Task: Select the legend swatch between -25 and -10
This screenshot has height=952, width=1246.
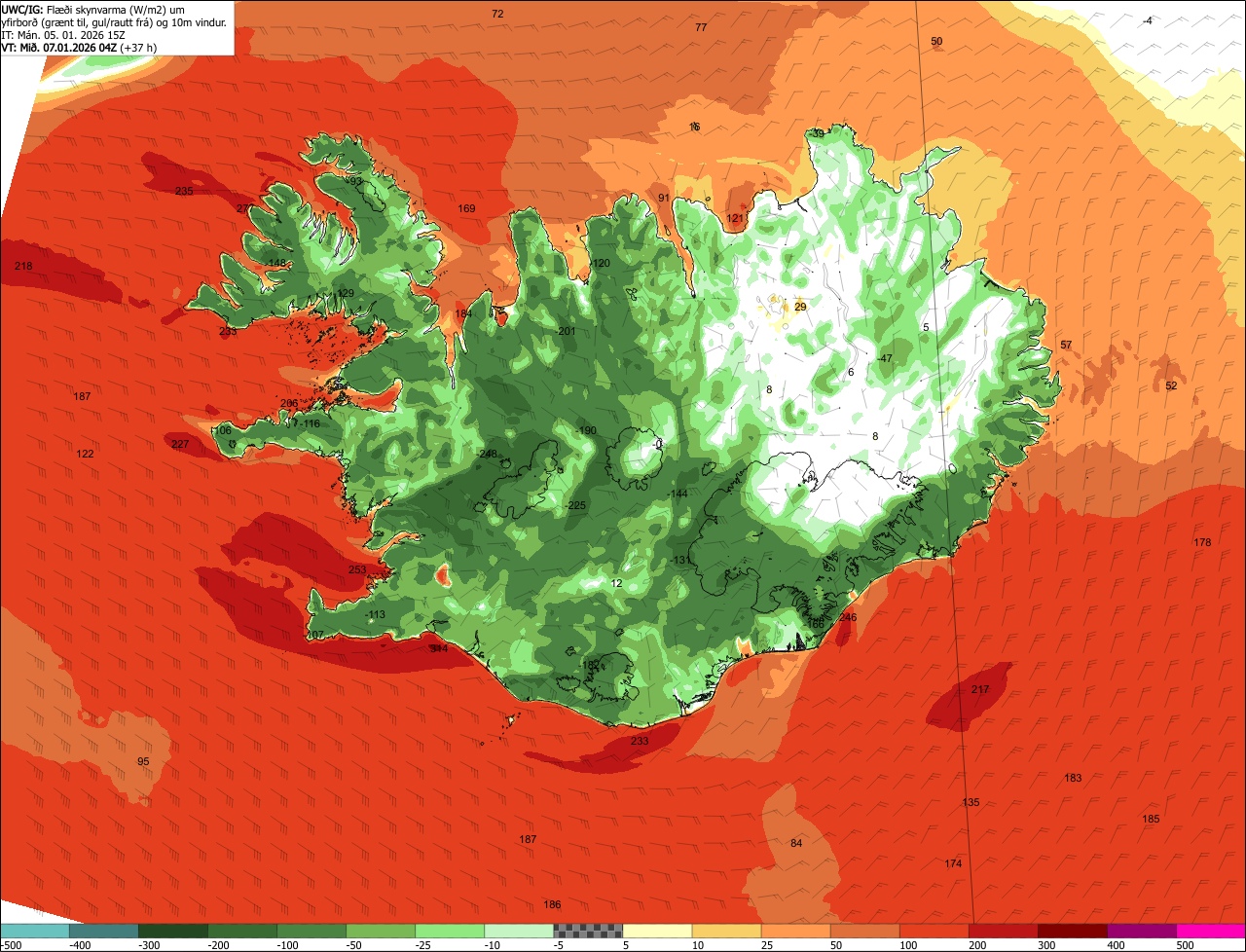Action: (450, 931)
